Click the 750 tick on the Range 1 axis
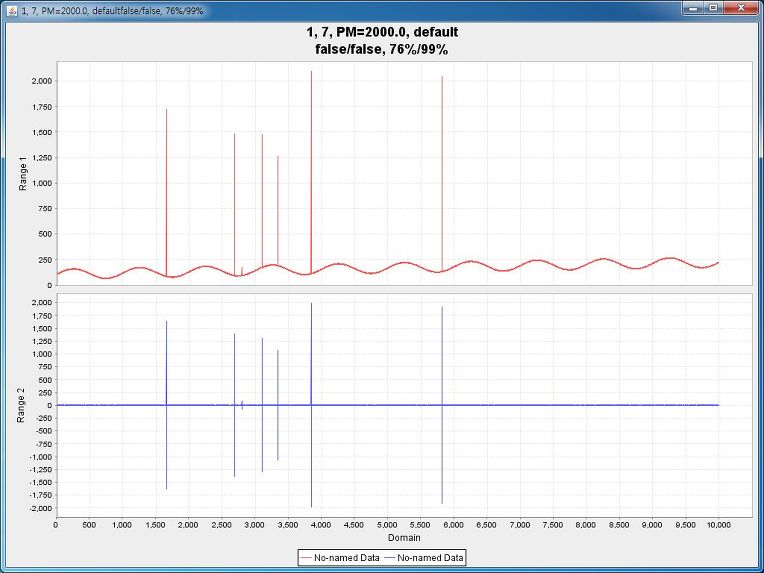 pos(45,209)
